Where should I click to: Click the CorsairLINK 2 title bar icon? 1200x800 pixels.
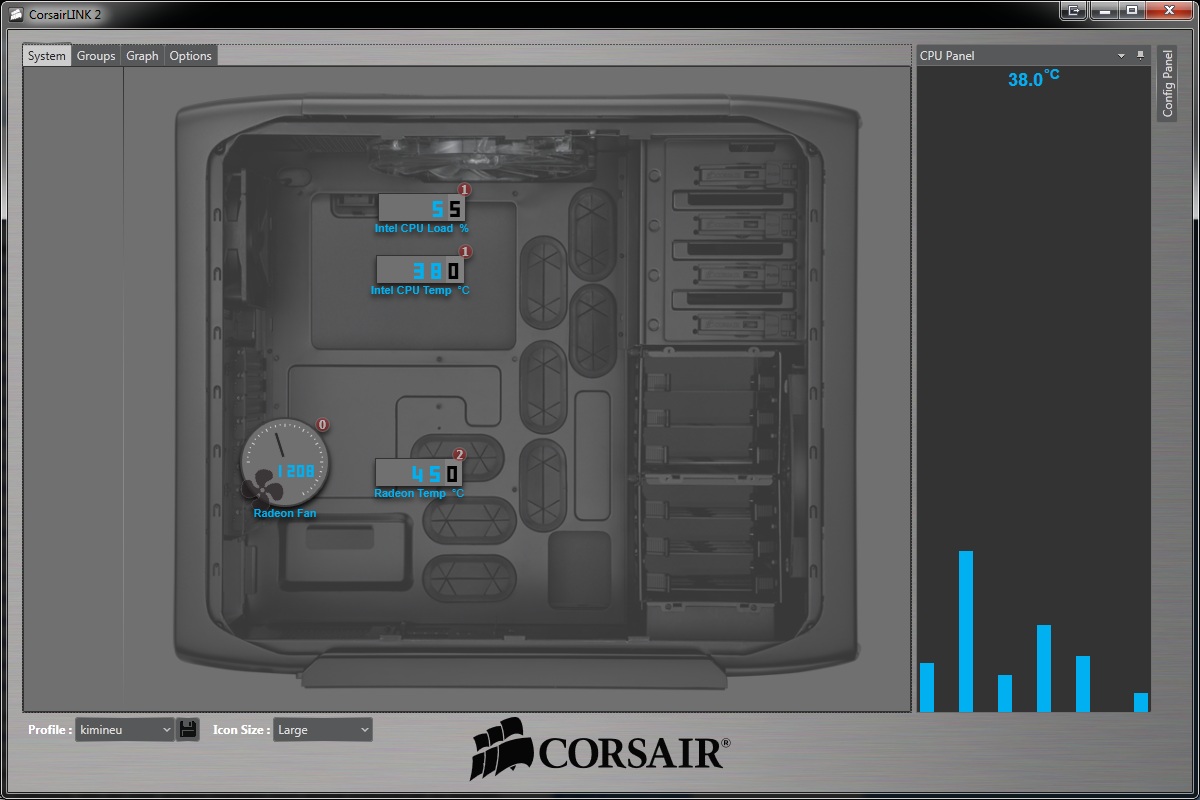(x=16, y=14)
